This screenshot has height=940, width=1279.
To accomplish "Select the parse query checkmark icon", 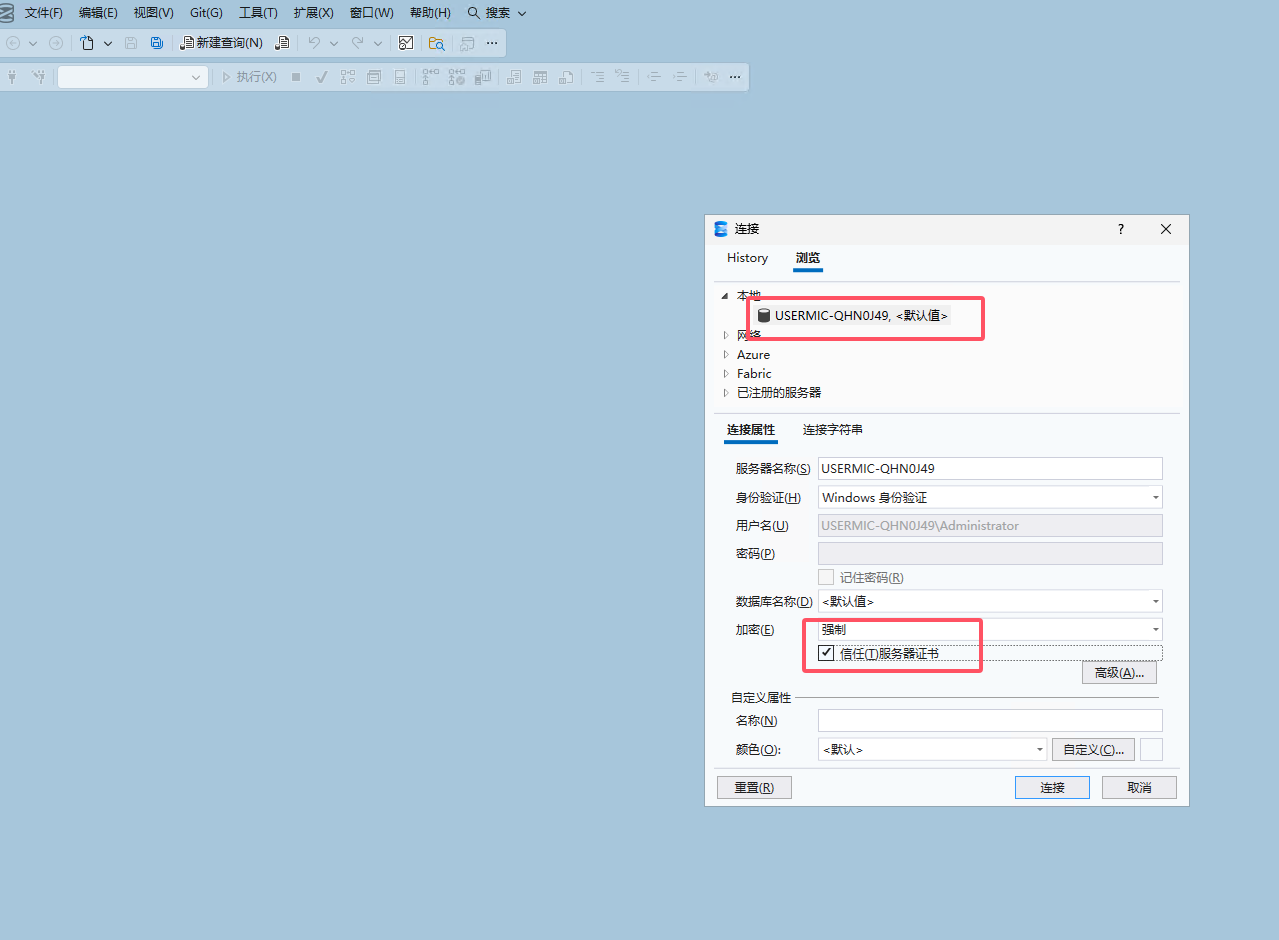I will (x=322, y=76).
